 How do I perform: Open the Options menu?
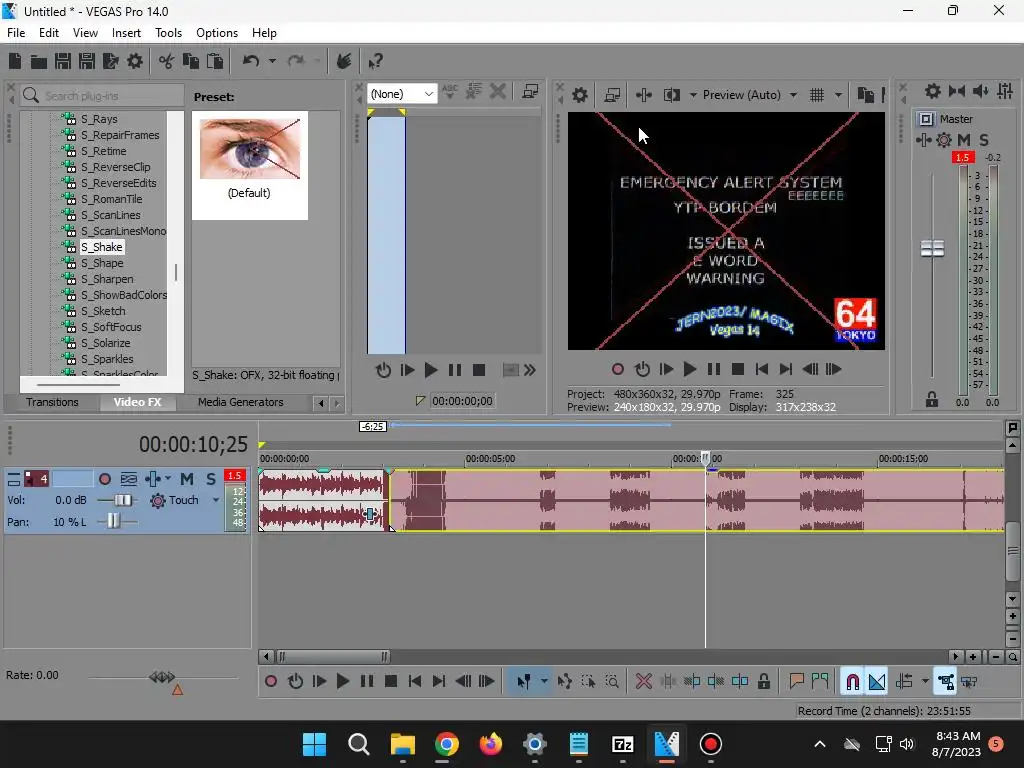tap(217, 33)
